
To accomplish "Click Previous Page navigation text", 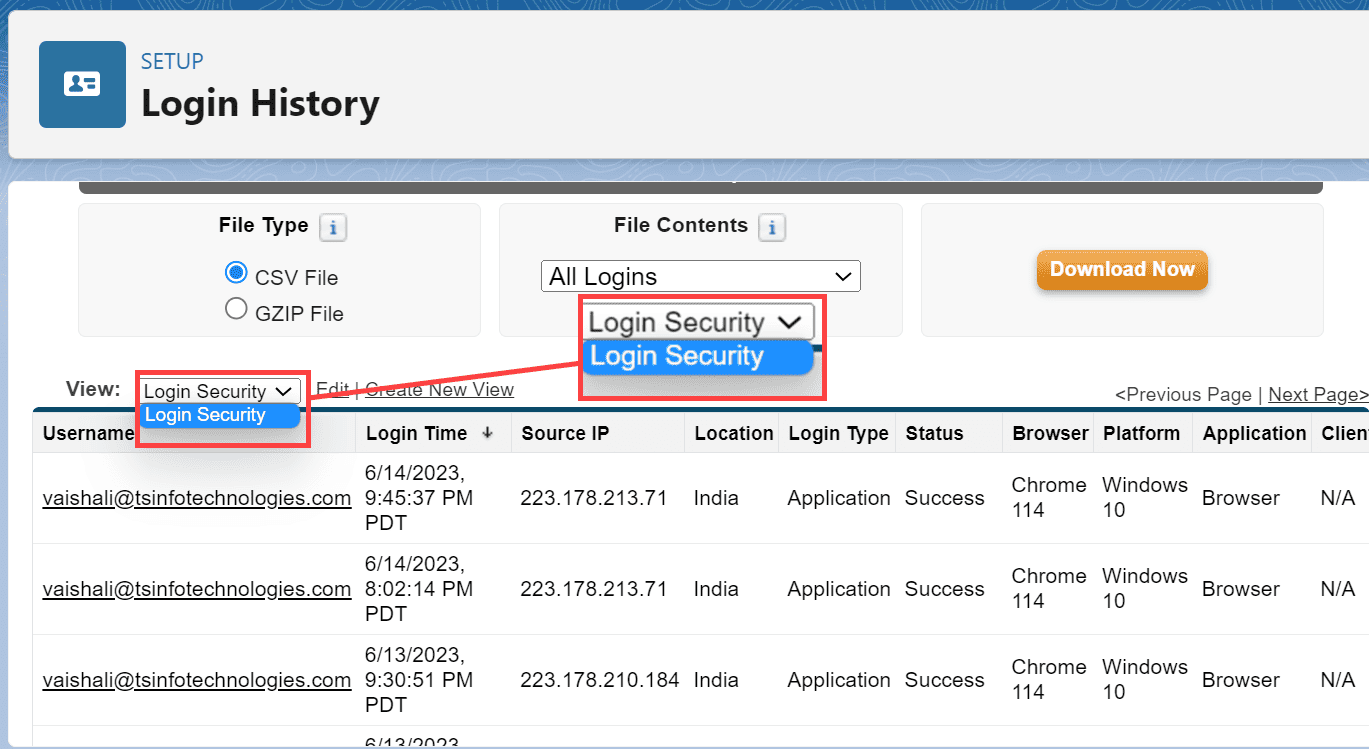I will 1183,394.
